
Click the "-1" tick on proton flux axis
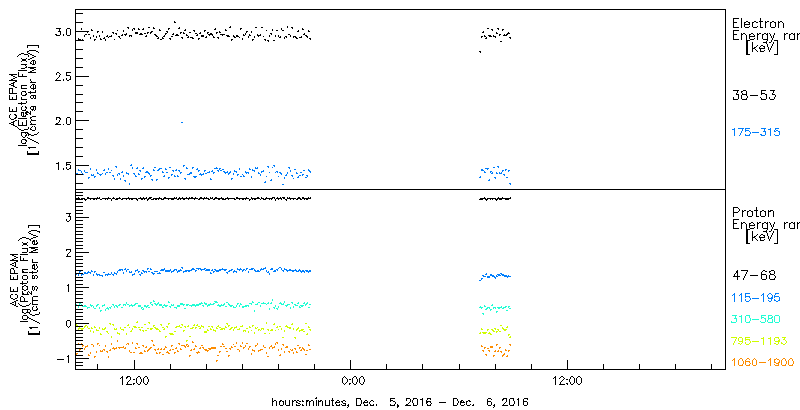[x=63, y=358]
